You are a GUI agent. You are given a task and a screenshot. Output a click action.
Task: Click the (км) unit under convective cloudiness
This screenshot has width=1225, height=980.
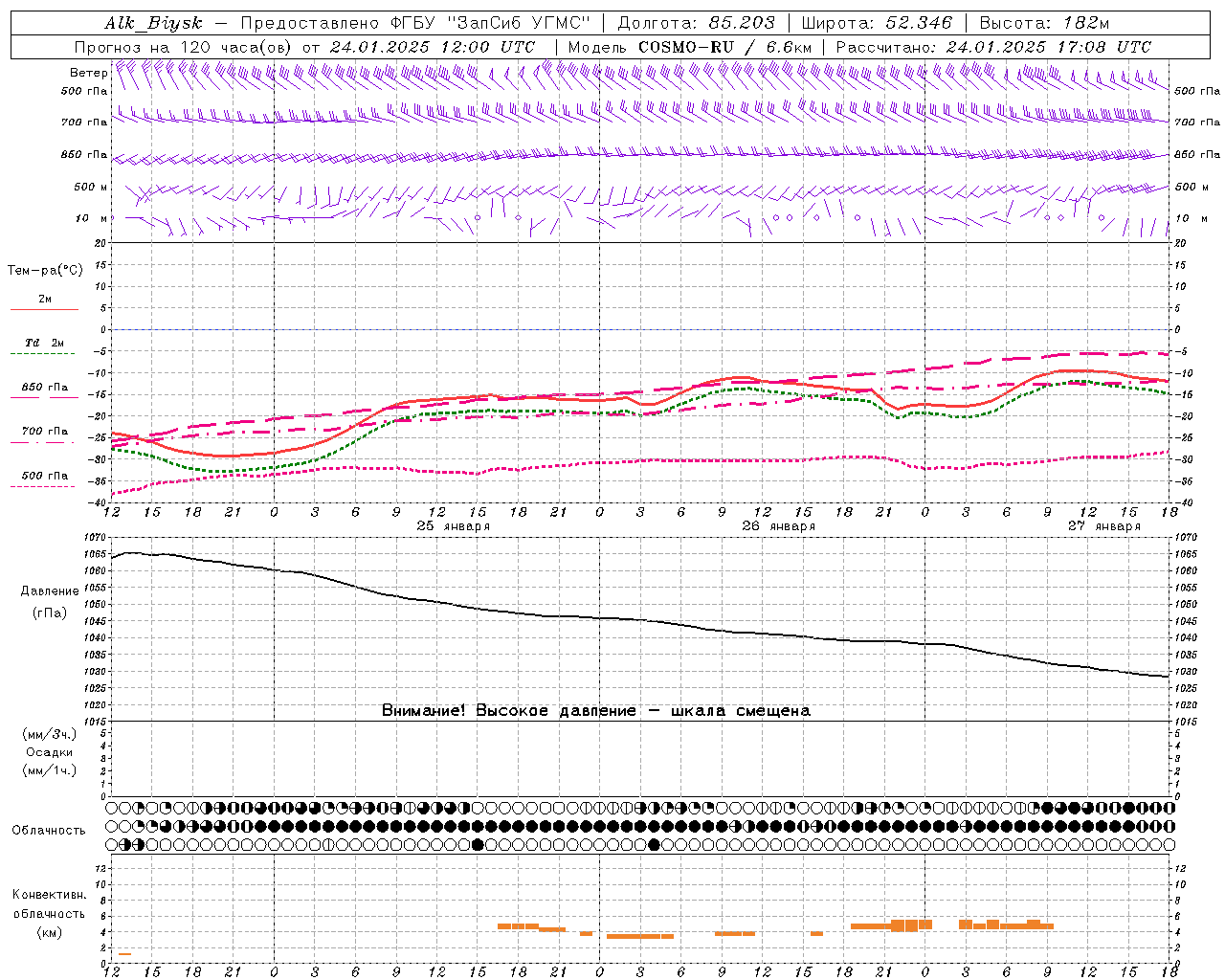pos(50,931)
